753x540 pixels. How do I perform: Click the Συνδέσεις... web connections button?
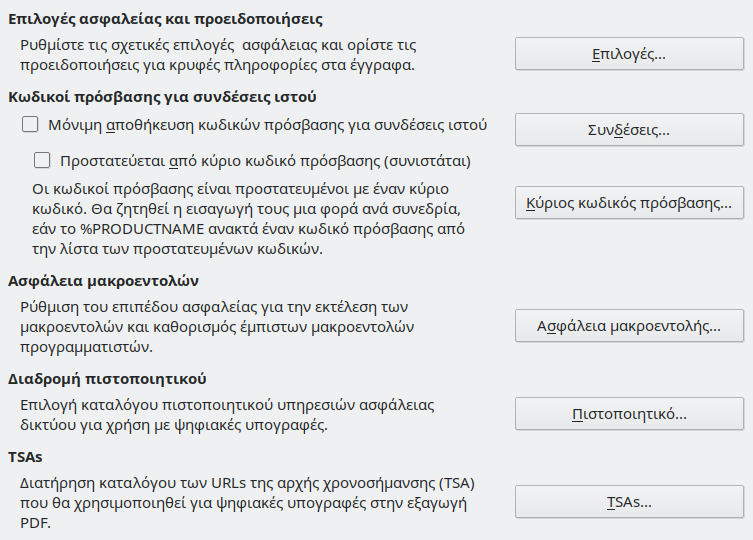(629, 130)
